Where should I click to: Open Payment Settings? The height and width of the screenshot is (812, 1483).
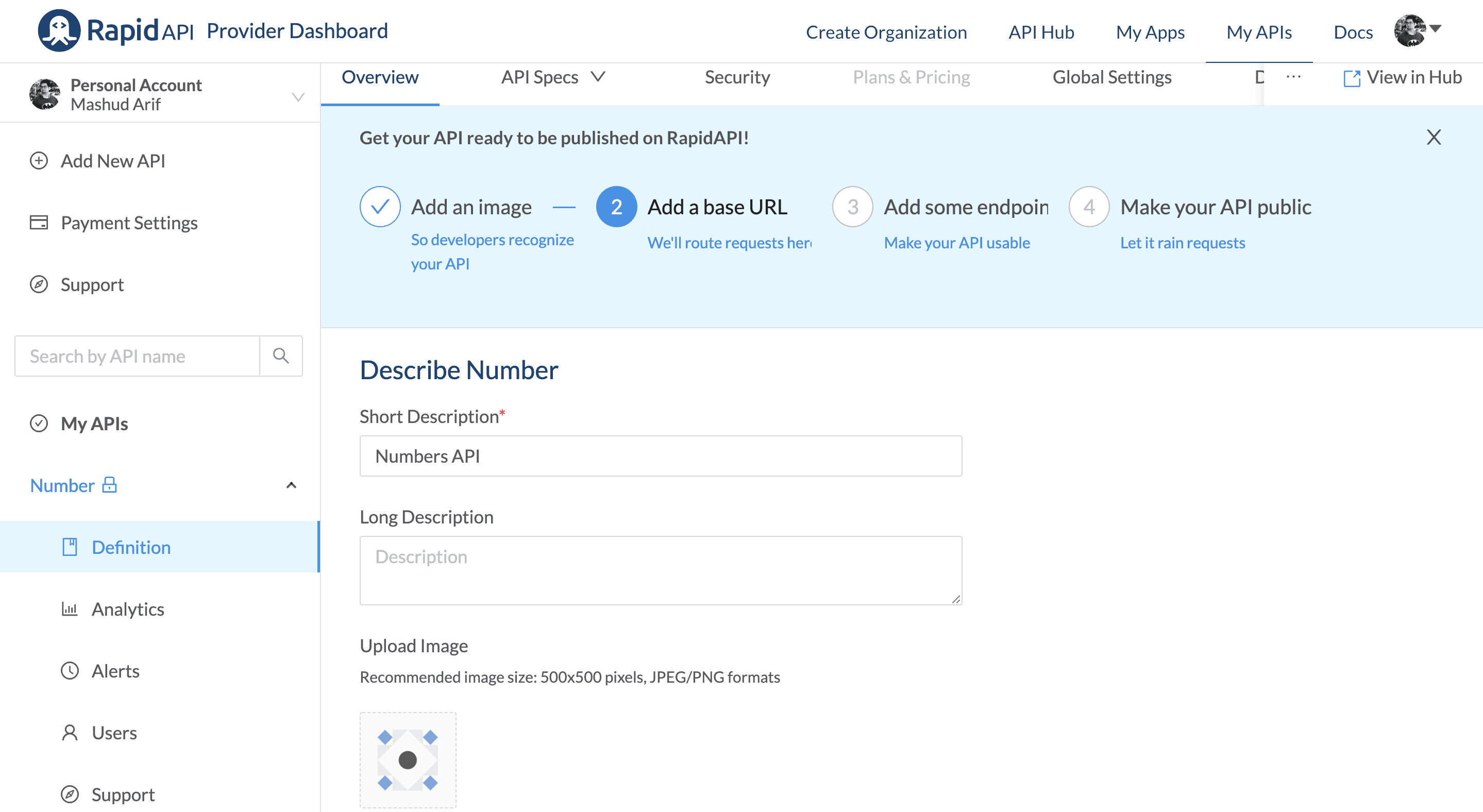[x=129, y=222]
